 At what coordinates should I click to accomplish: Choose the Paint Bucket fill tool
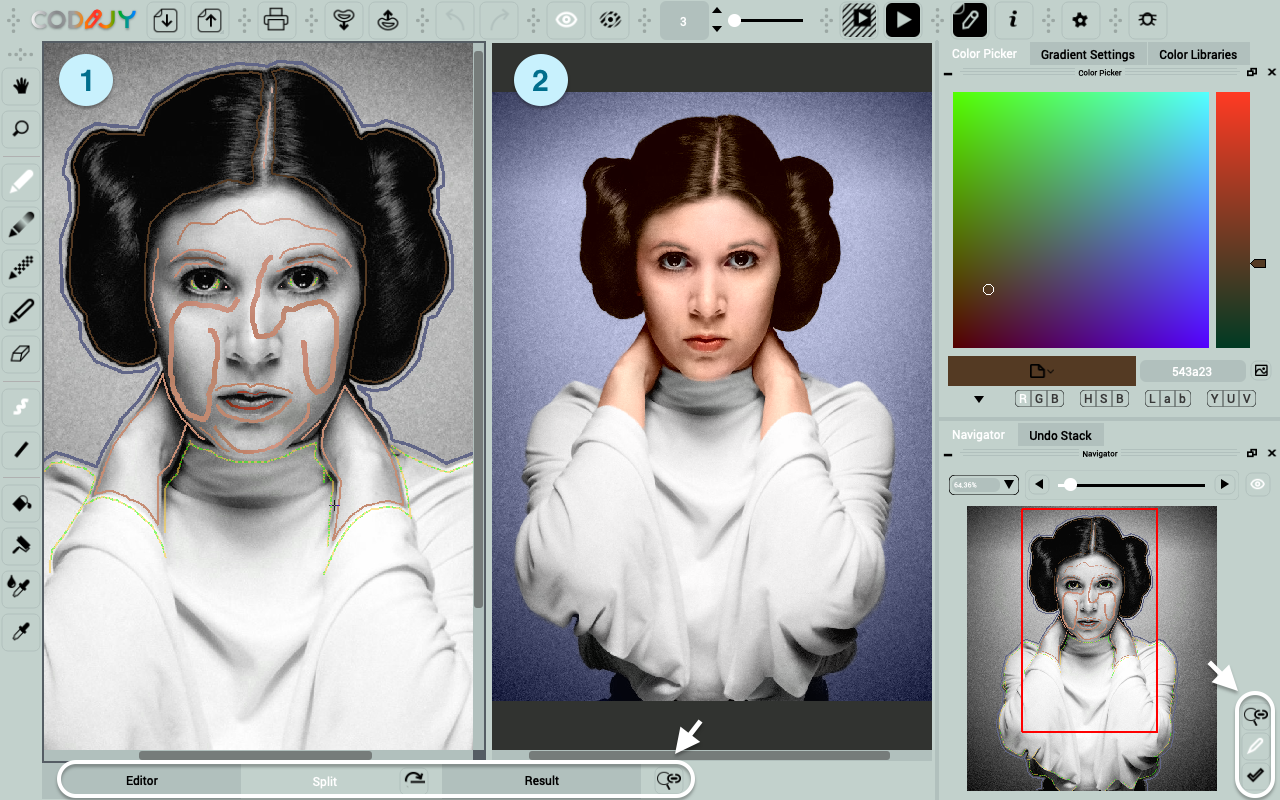click(x=21, y=502)
